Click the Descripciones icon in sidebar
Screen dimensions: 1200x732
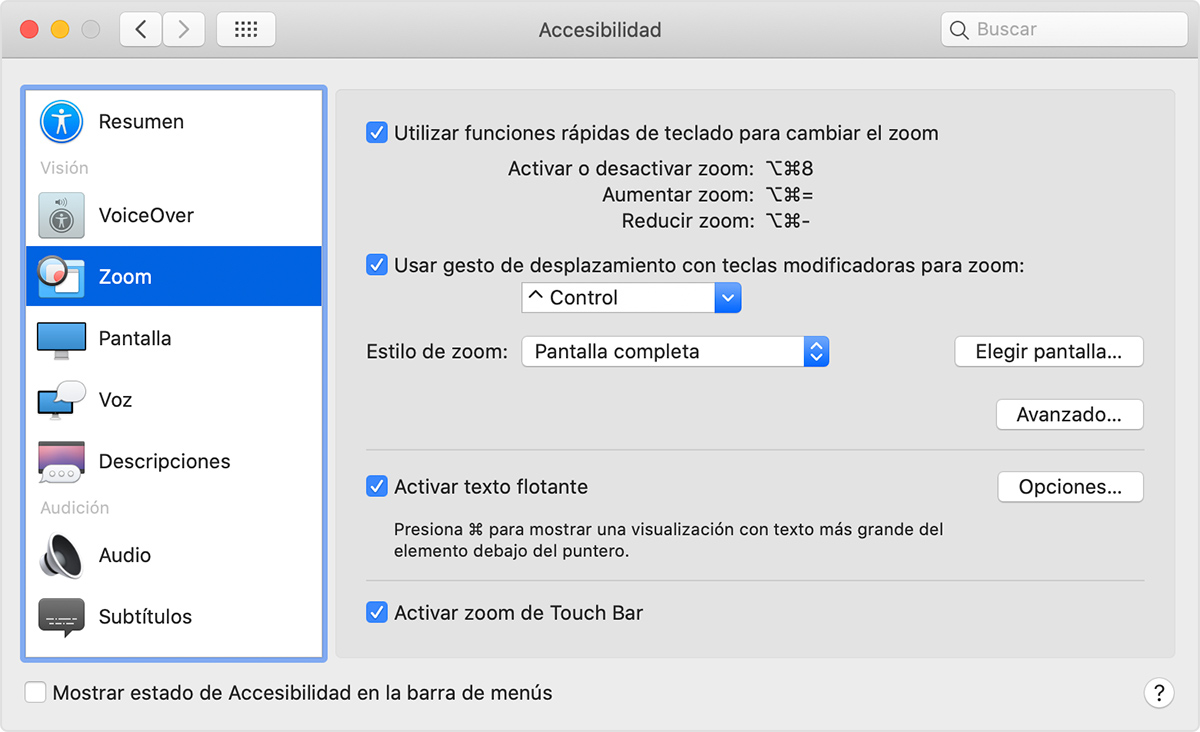coord(60,461)
